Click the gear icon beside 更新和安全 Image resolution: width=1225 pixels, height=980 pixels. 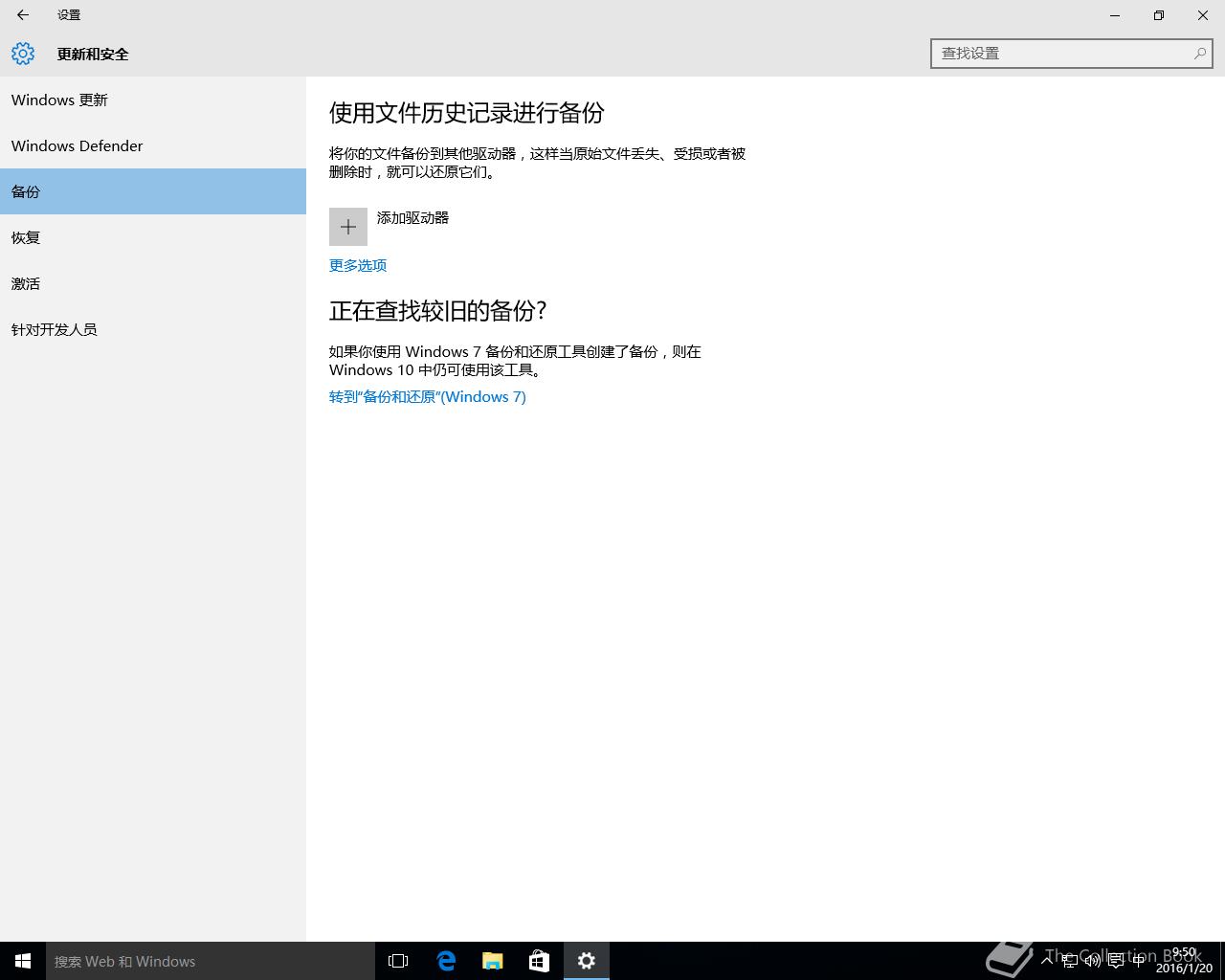pos(23,54)
